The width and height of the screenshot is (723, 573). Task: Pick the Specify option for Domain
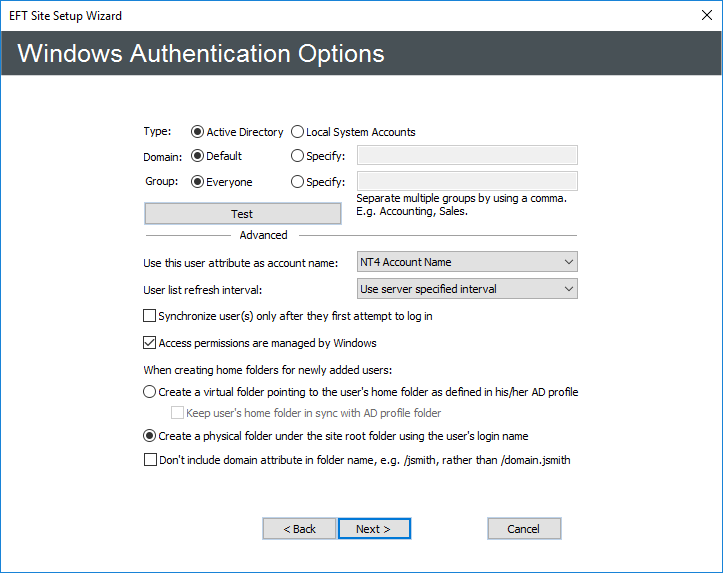point(298,156)
